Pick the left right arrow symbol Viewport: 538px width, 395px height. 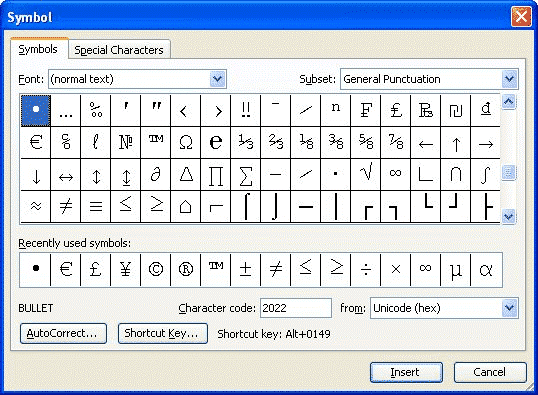click(x=66, y=175)
